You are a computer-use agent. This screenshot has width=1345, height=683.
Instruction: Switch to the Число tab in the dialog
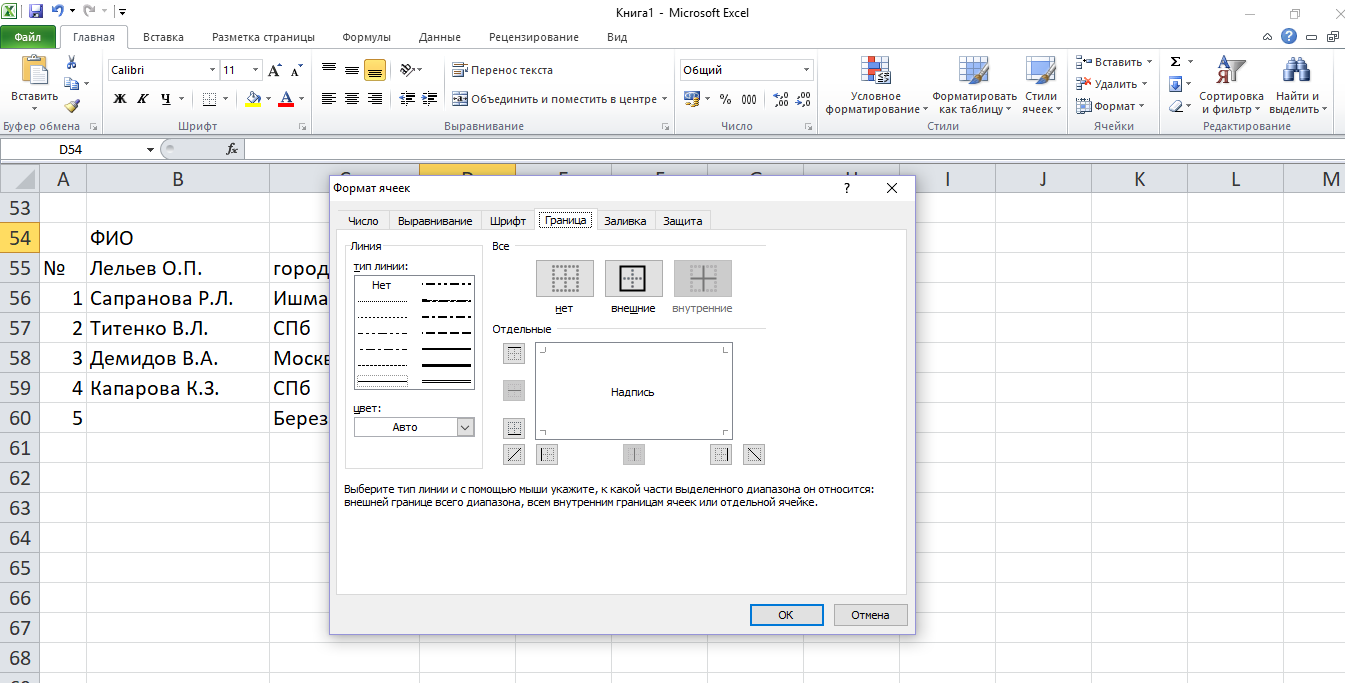coord(363,221)
